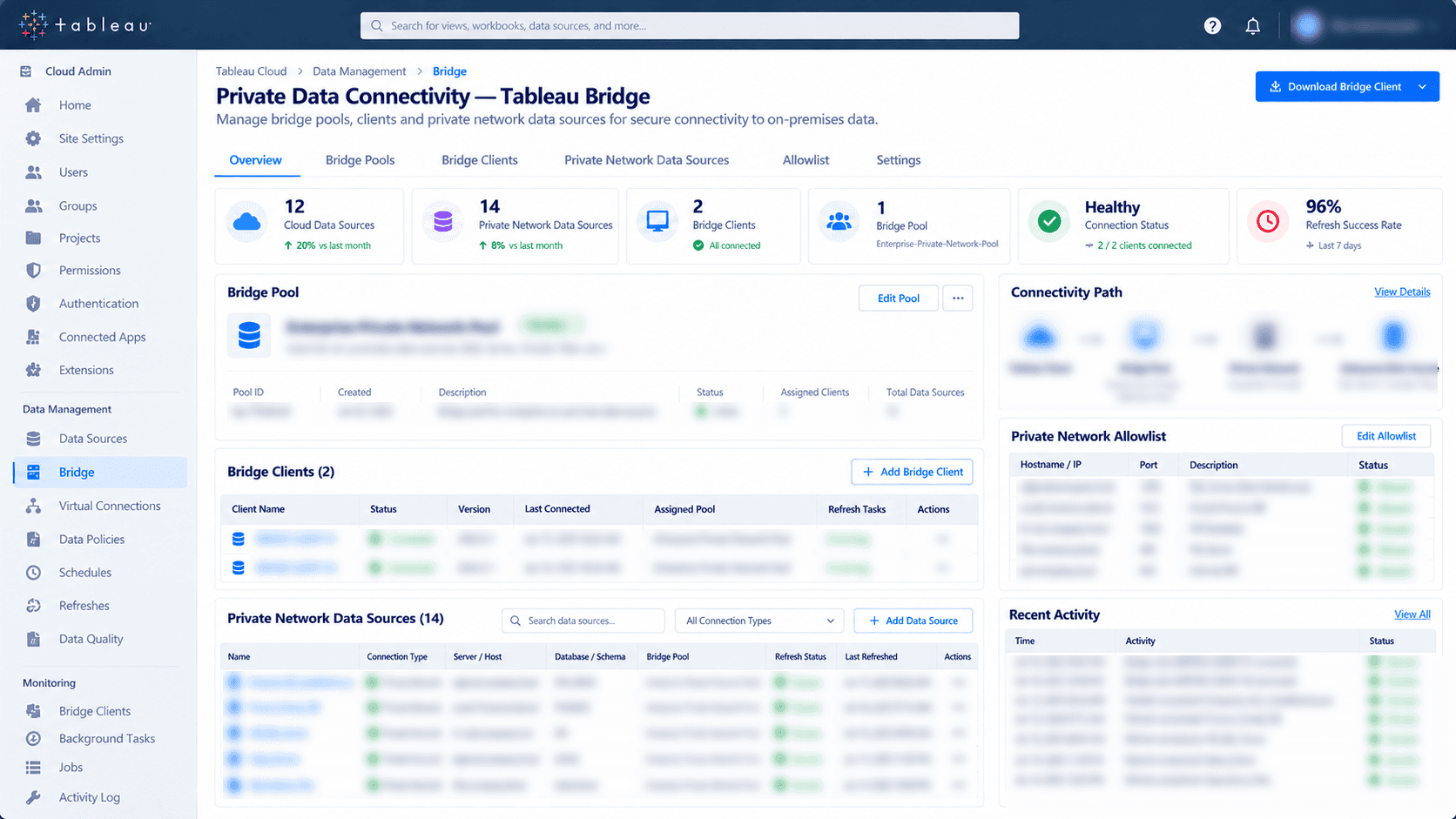
Task: Open Private Network Data Sources tab
Action: click(x=646, y=160)
